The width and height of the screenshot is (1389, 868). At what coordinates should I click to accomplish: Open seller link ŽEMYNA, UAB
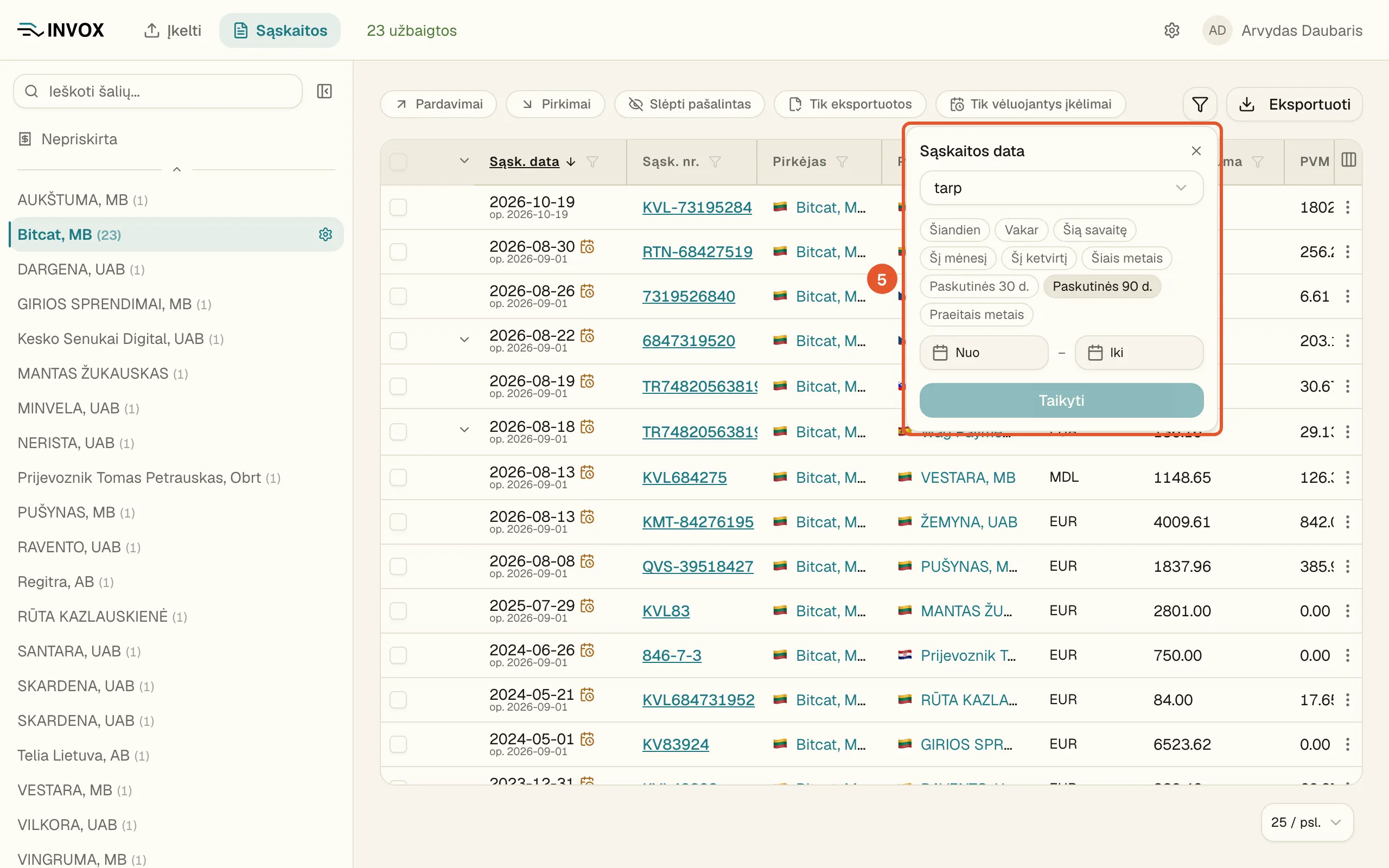(x=969, y=522)
